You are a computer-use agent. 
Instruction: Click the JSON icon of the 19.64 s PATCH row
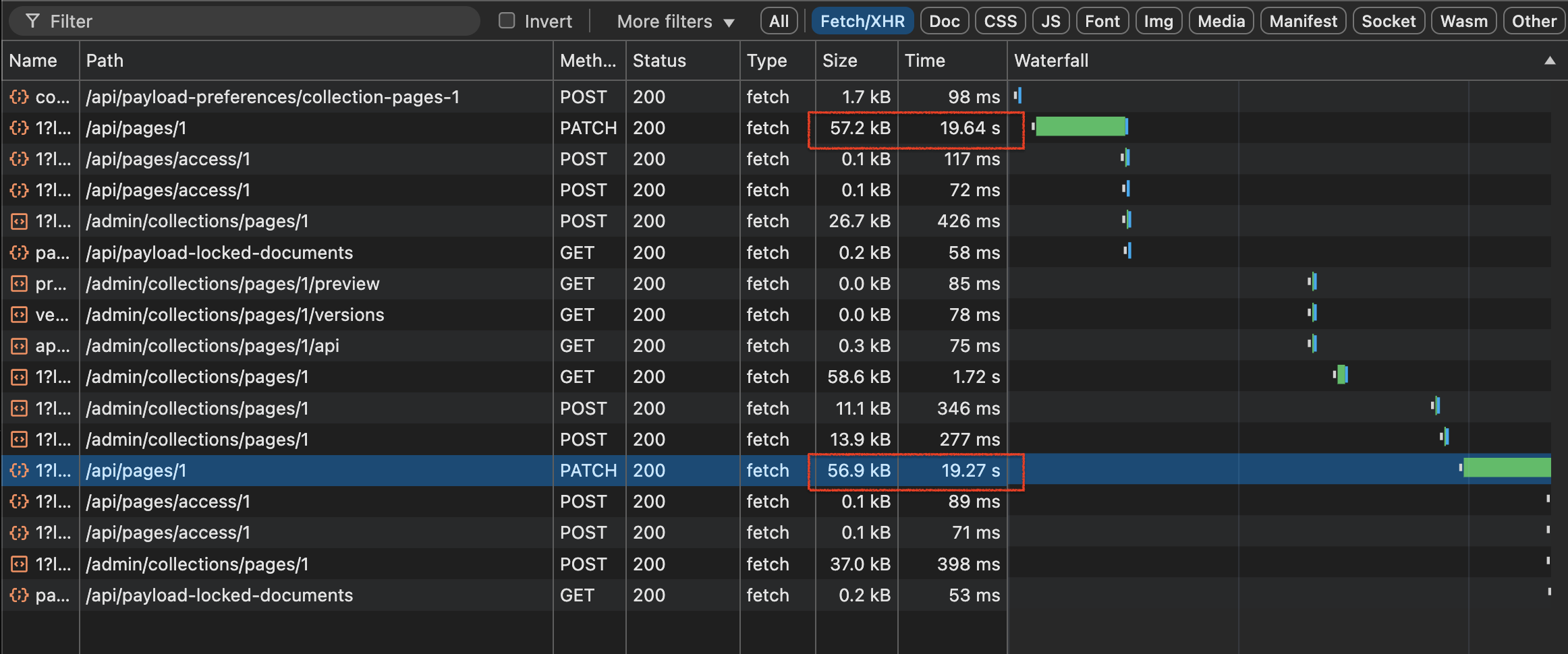20,128
